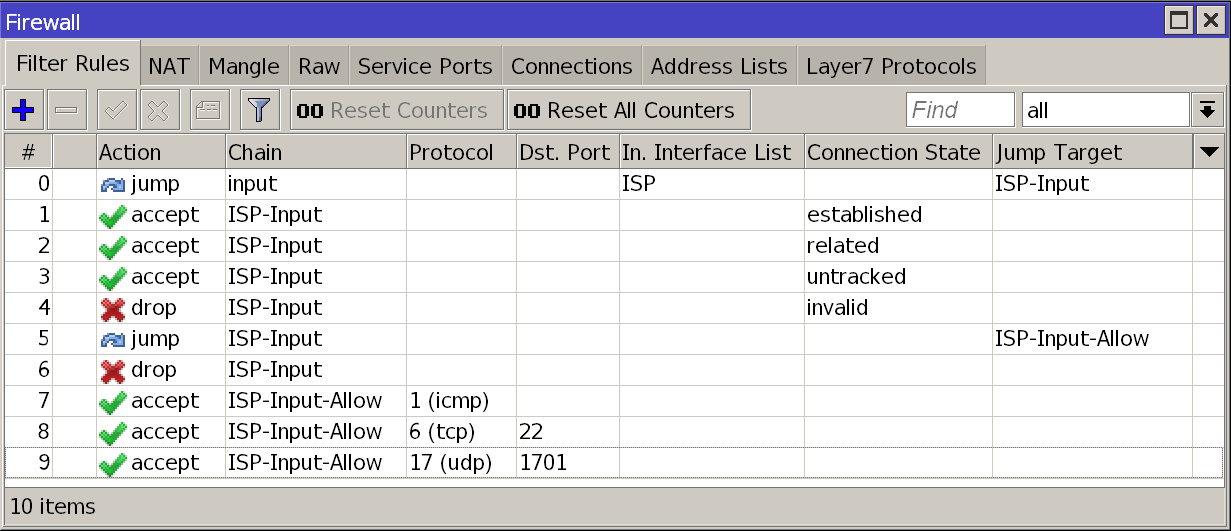The width and height of the screenshot is (1231, 531).
Task: Open the Address Lists tab
Action: tap(719, 67)
